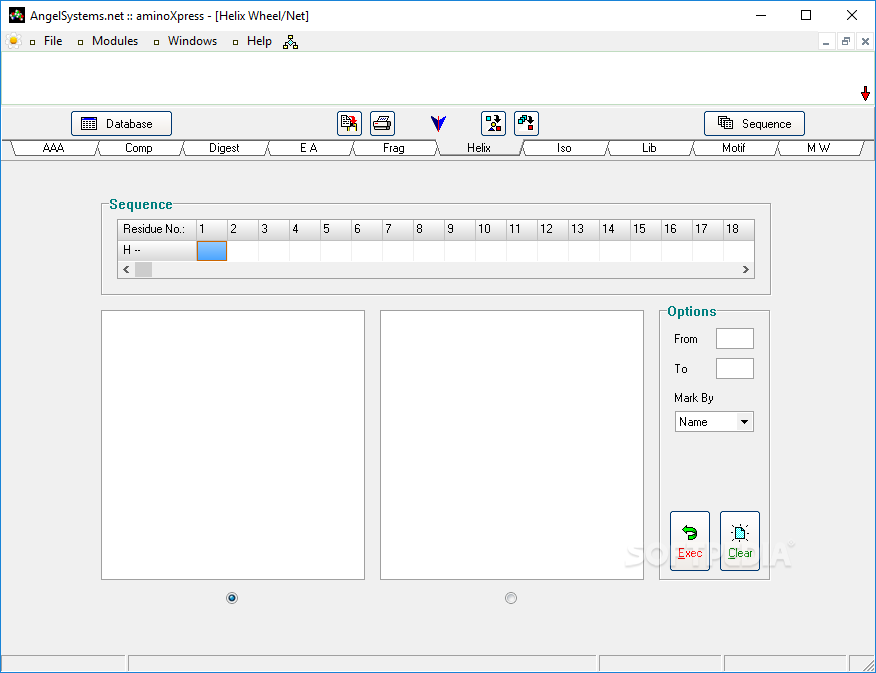The image size is (876, 673).
Task: Click the swap blocks toolbar icon
Action: pos(526,123)
